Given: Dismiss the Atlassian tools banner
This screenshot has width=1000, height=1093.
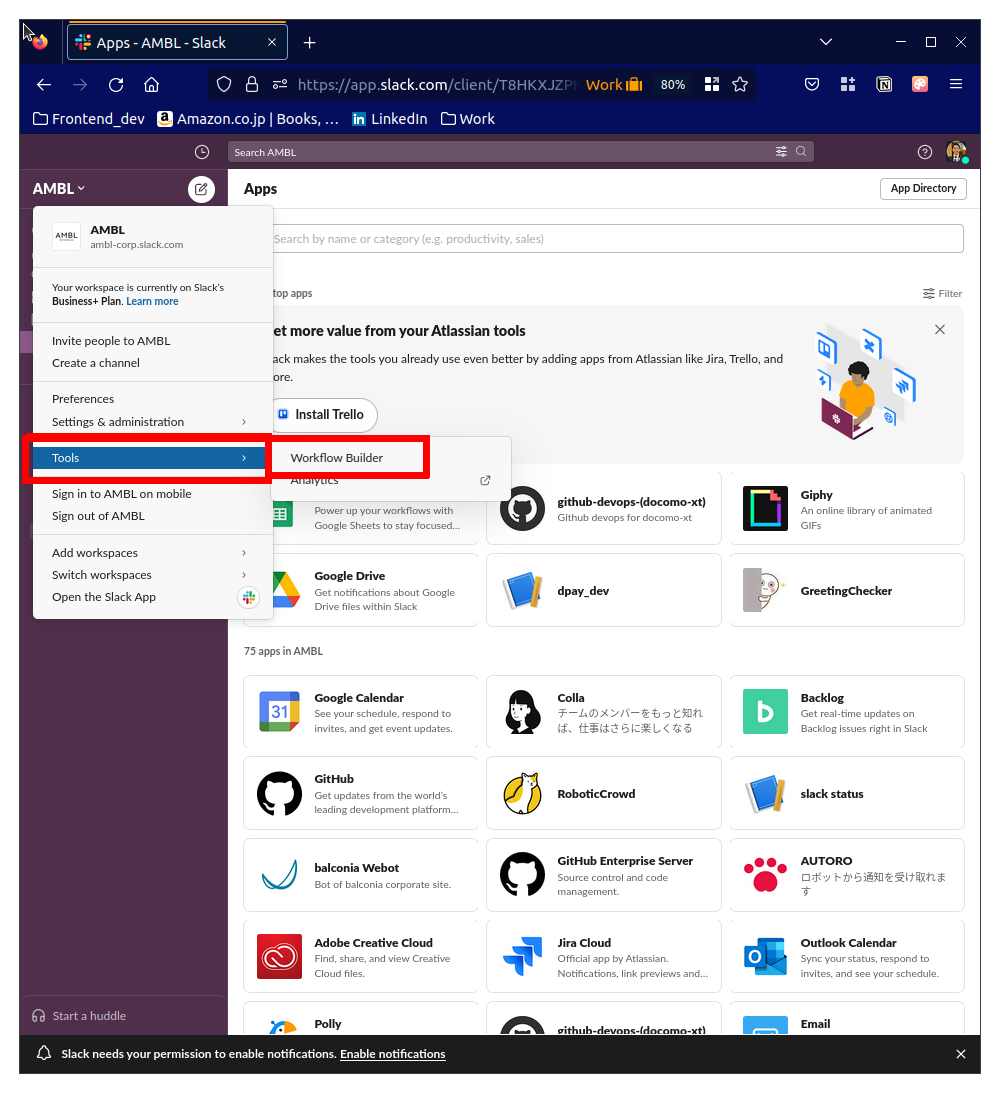Looking at the screenshot, I should click(x=939, y=329).
